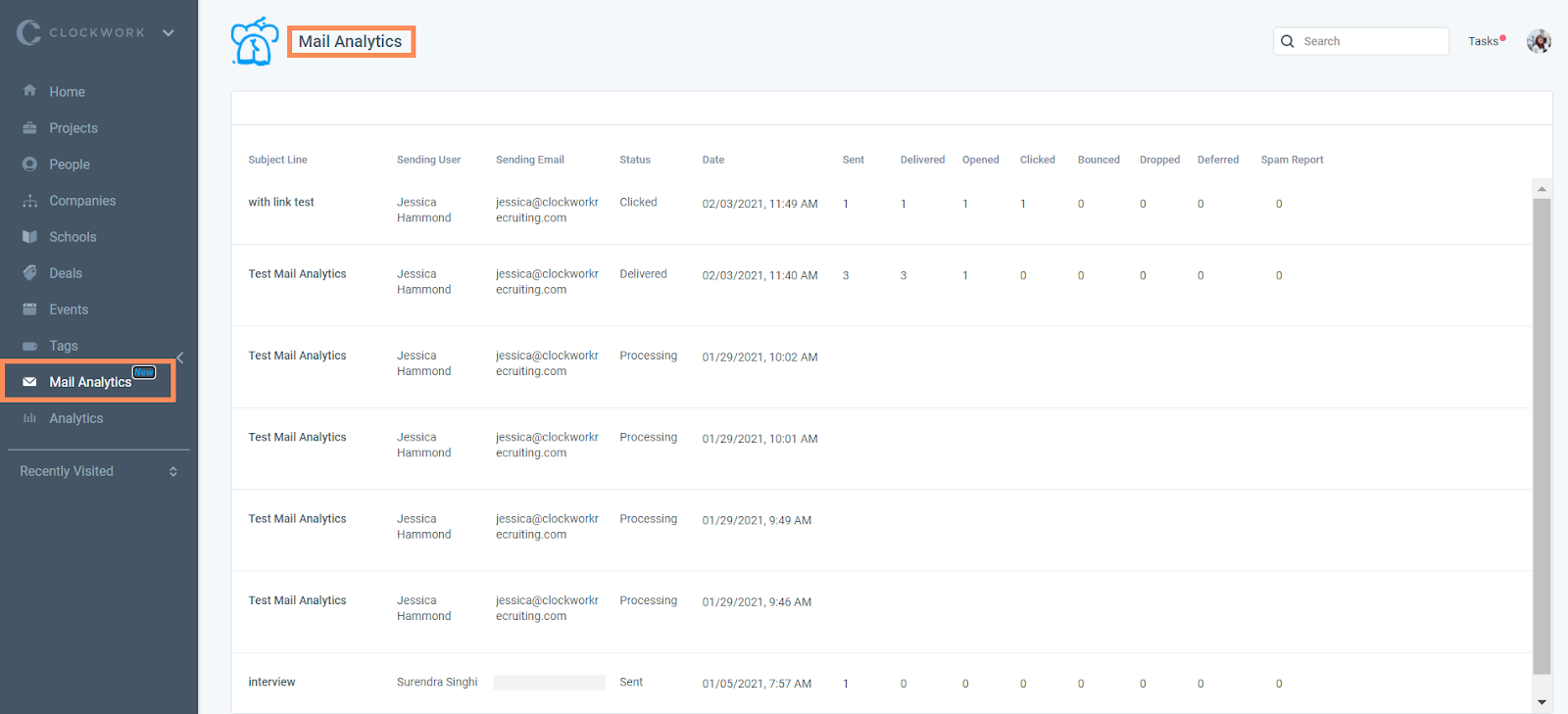Open Tags from the sidebar
This screenshot has height=714, width=1568.
pos(64,346)
